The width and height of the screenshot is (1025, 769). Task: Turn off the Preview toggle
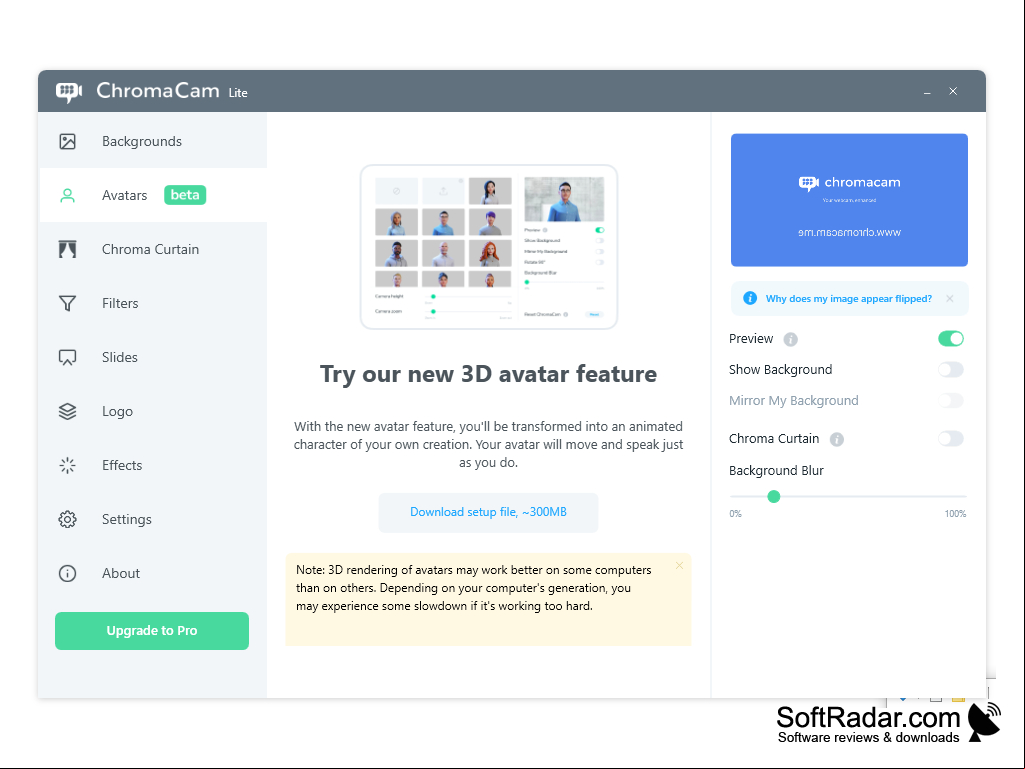coord(950,339)
